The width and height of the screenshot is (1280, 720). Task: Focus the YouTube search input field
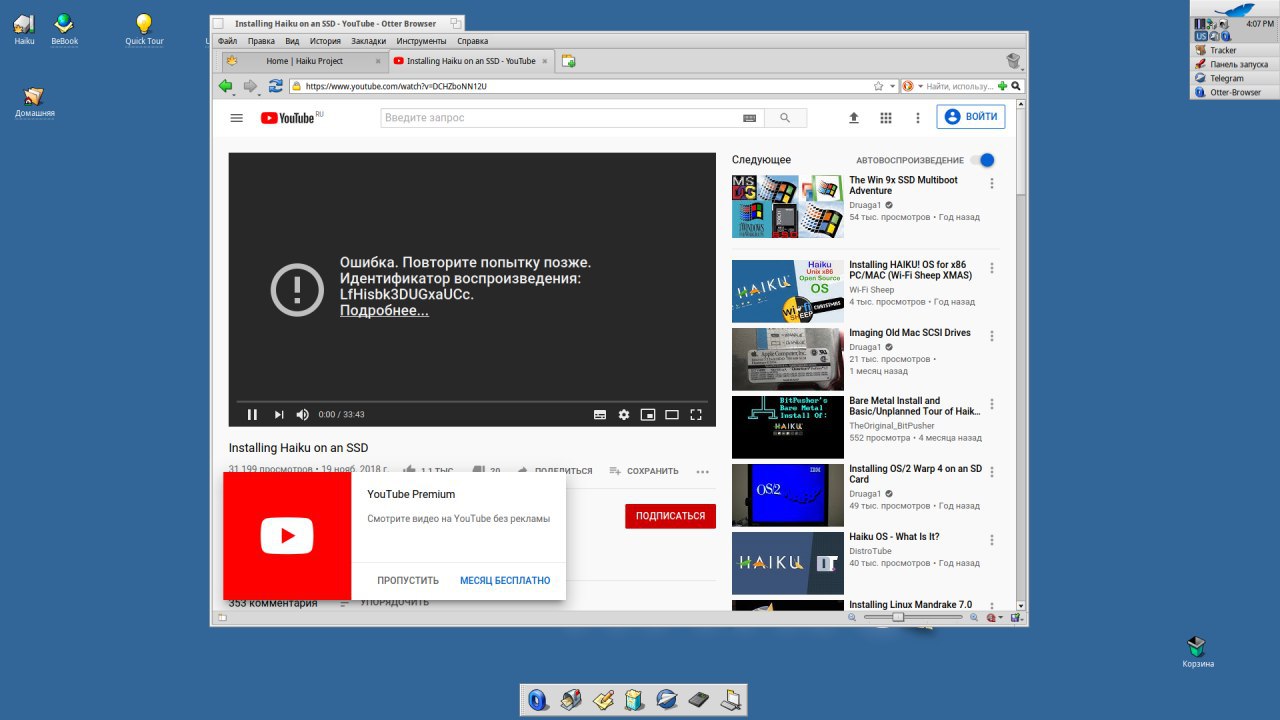[561, 118]
